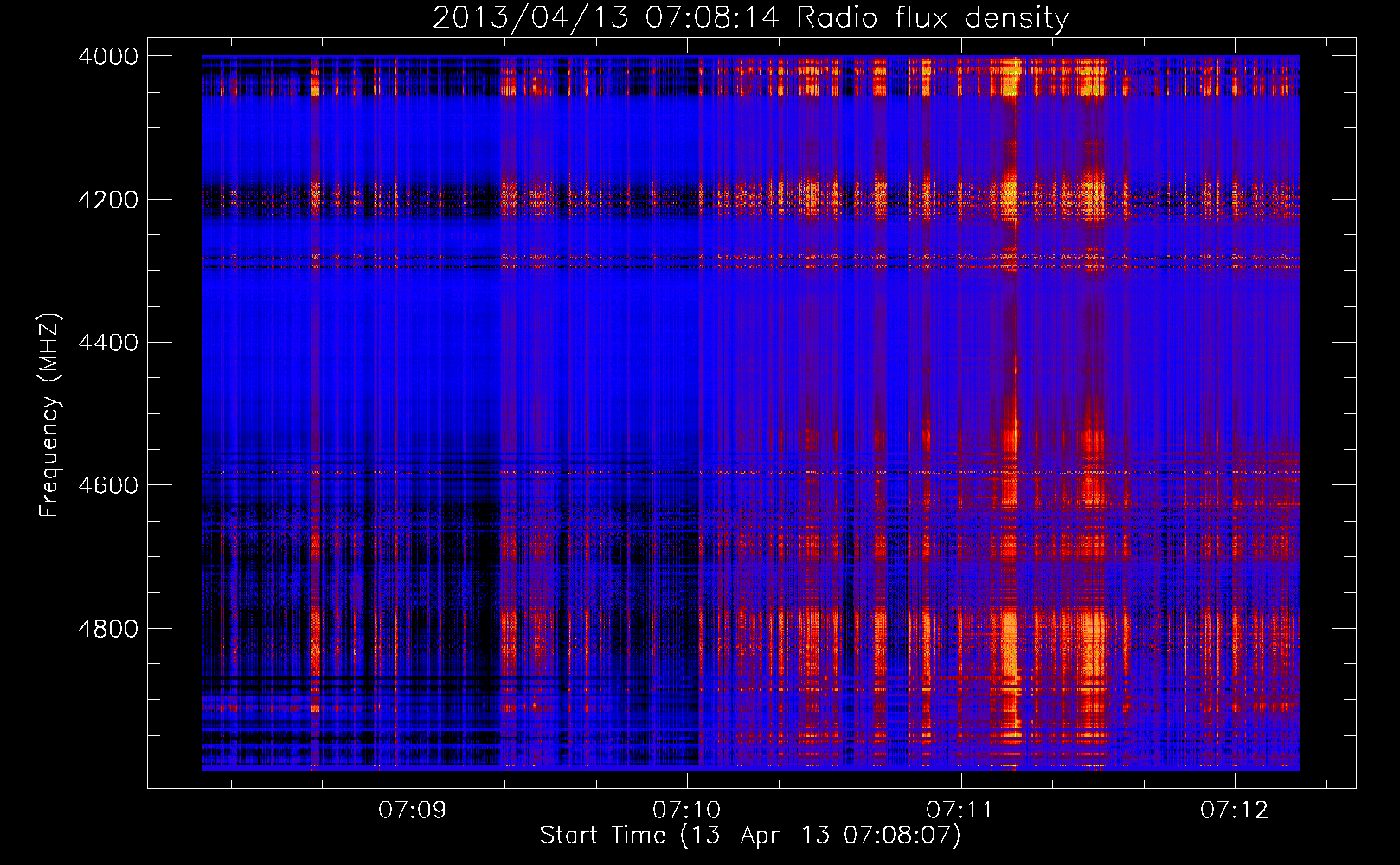The height and width of the screenshot is (865, 1400).
Task: Click the 4000 frequency axis label
Action: (108, 56)
